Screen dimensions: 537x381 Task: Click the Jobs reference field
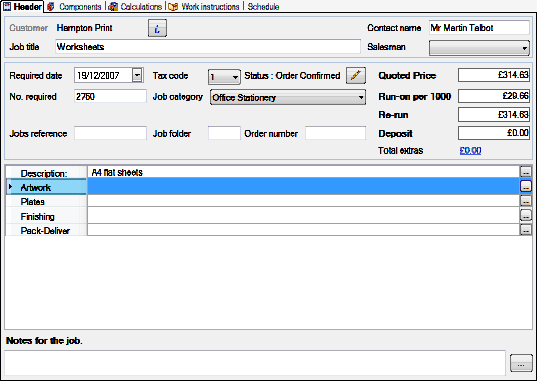110,133
